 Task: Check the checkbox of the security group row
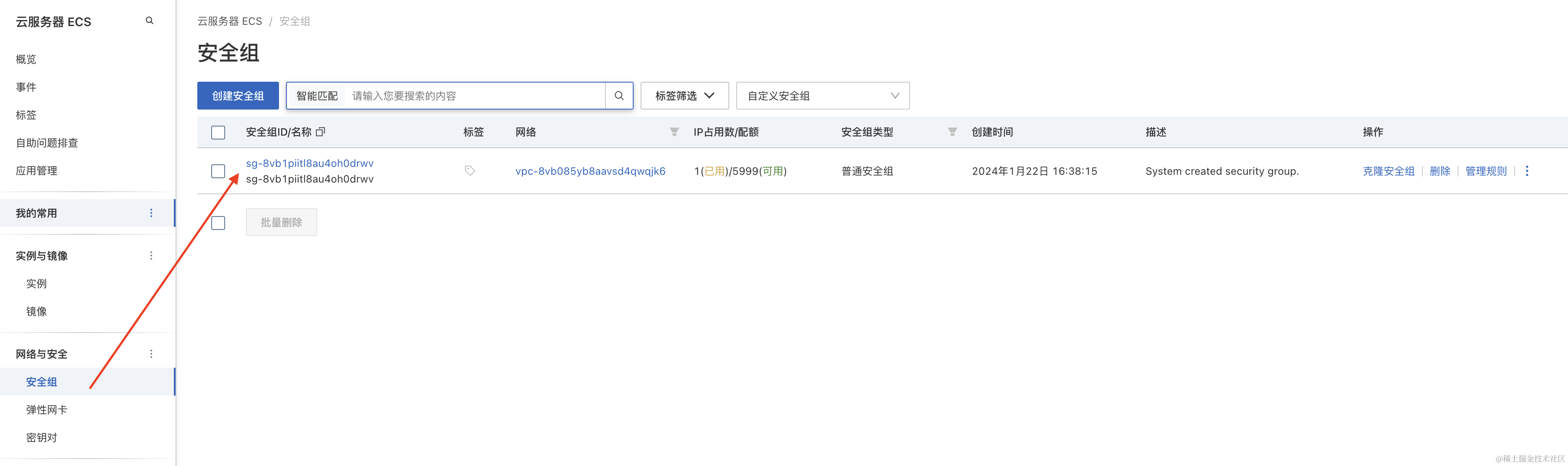point(218,171)
